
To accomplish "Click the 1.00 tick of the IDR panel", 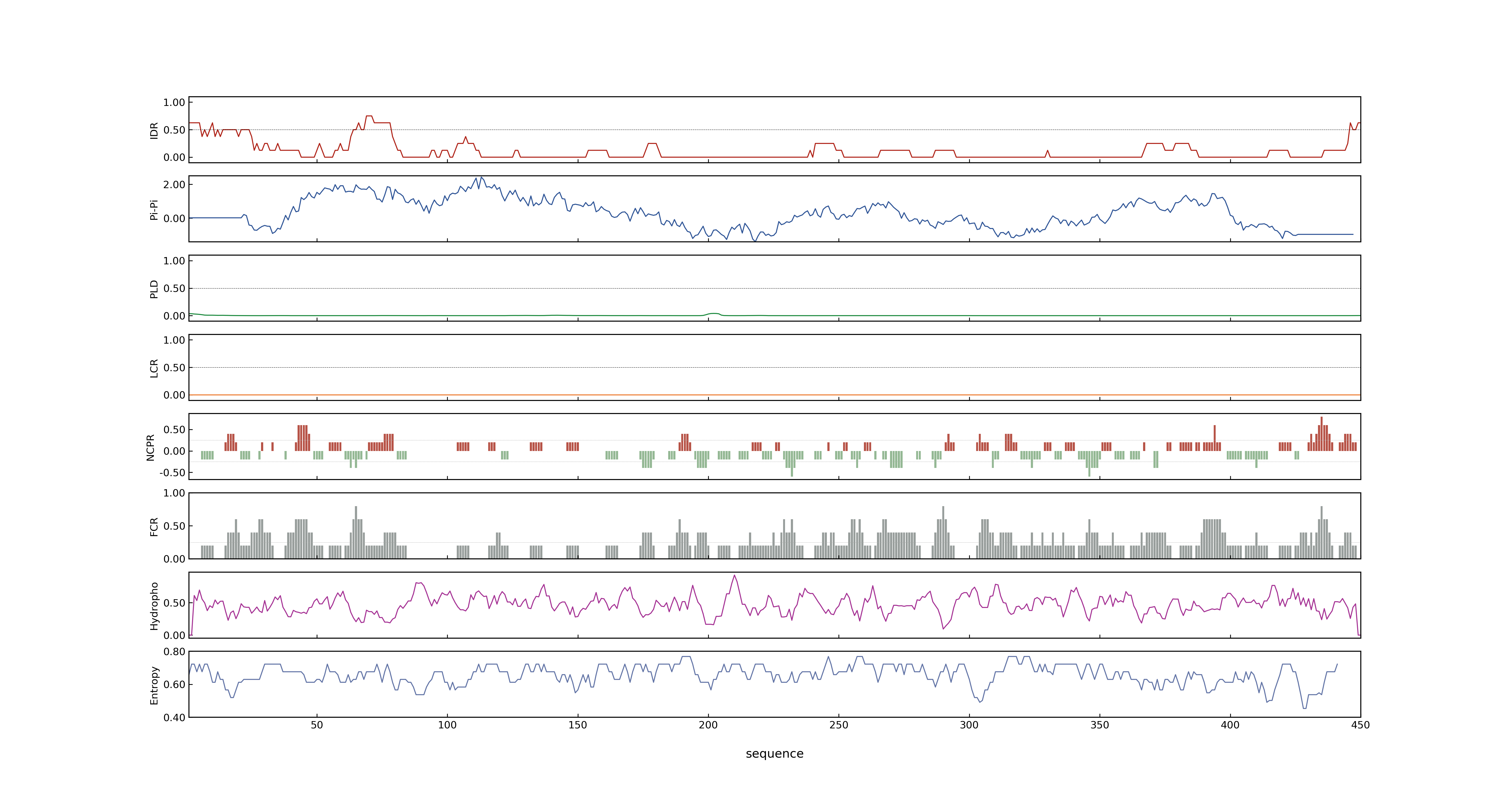I will [x=174, y=103].
